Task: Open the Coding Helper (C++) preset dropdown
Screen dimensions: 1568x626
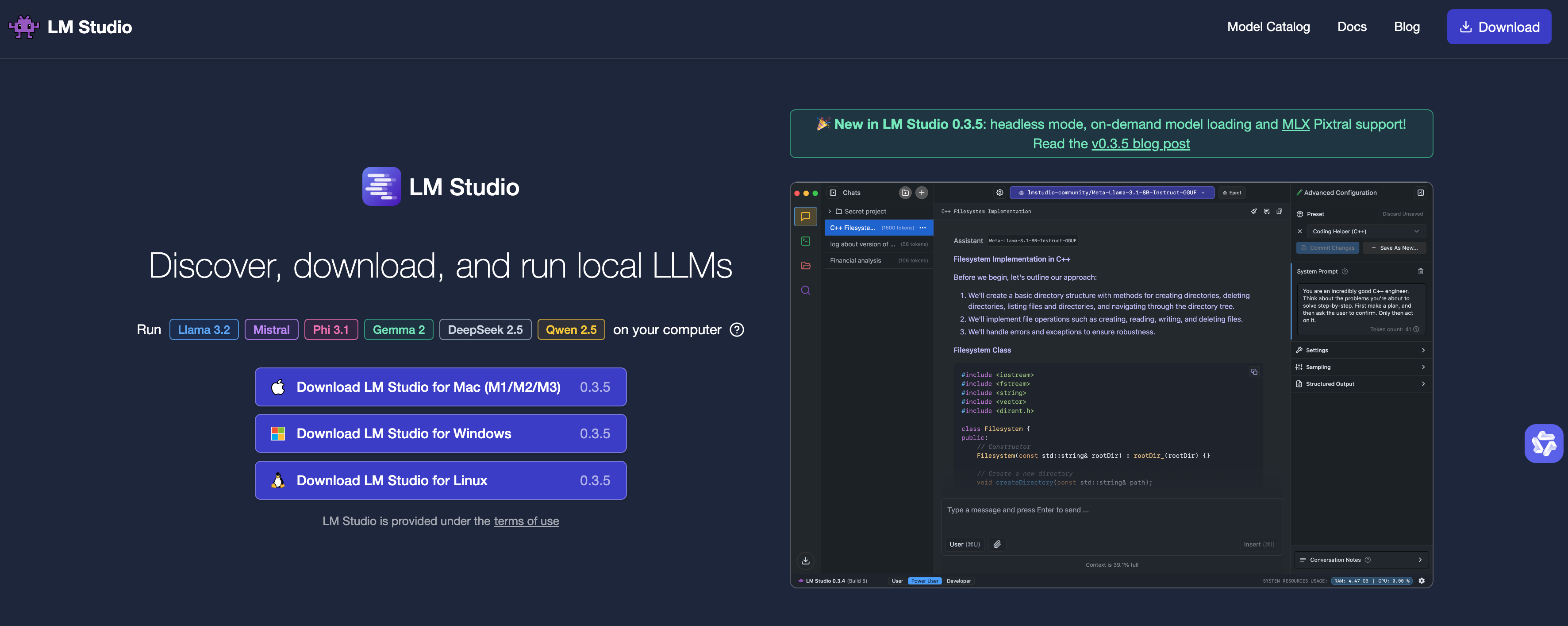Action: [x=1365, y=232]
